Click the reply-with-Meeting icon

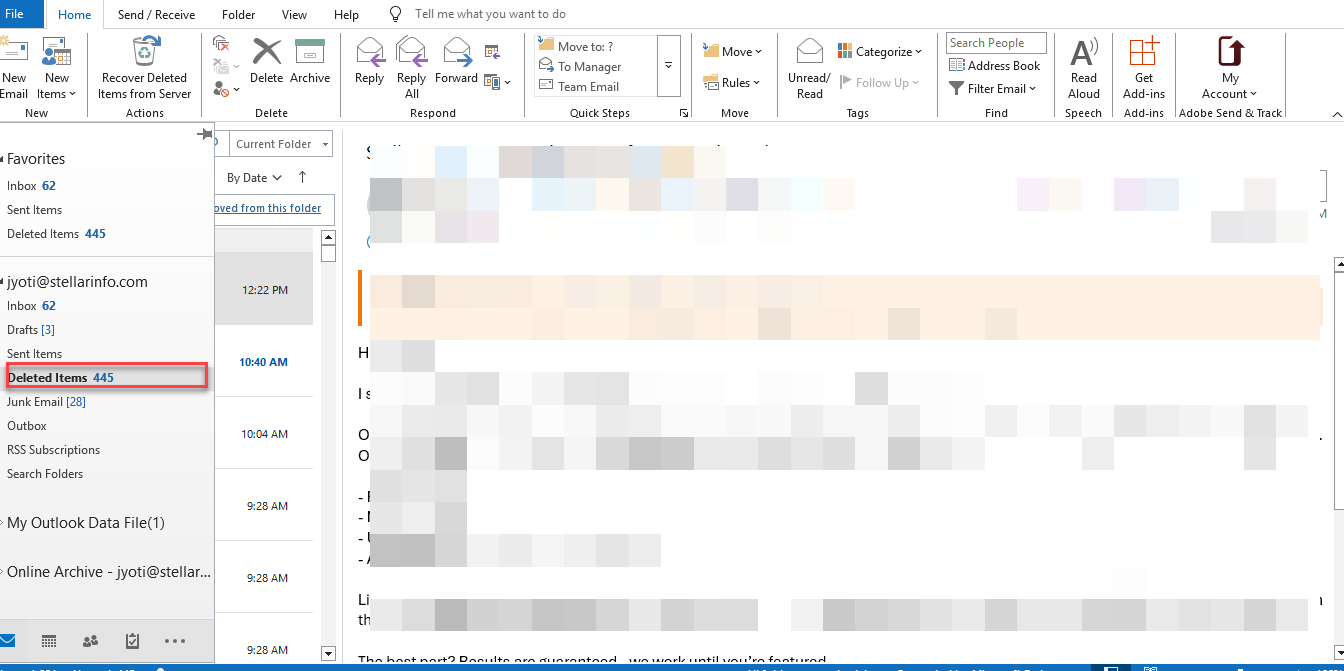[x=492, y=50]
